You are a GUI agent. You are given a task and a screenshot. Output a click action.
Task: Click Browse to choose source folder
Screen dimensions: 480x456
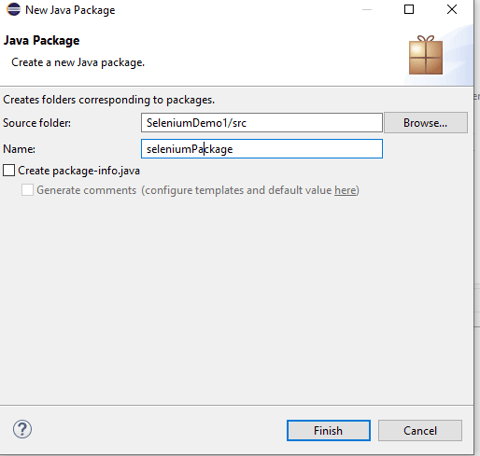tap(426, 123)
